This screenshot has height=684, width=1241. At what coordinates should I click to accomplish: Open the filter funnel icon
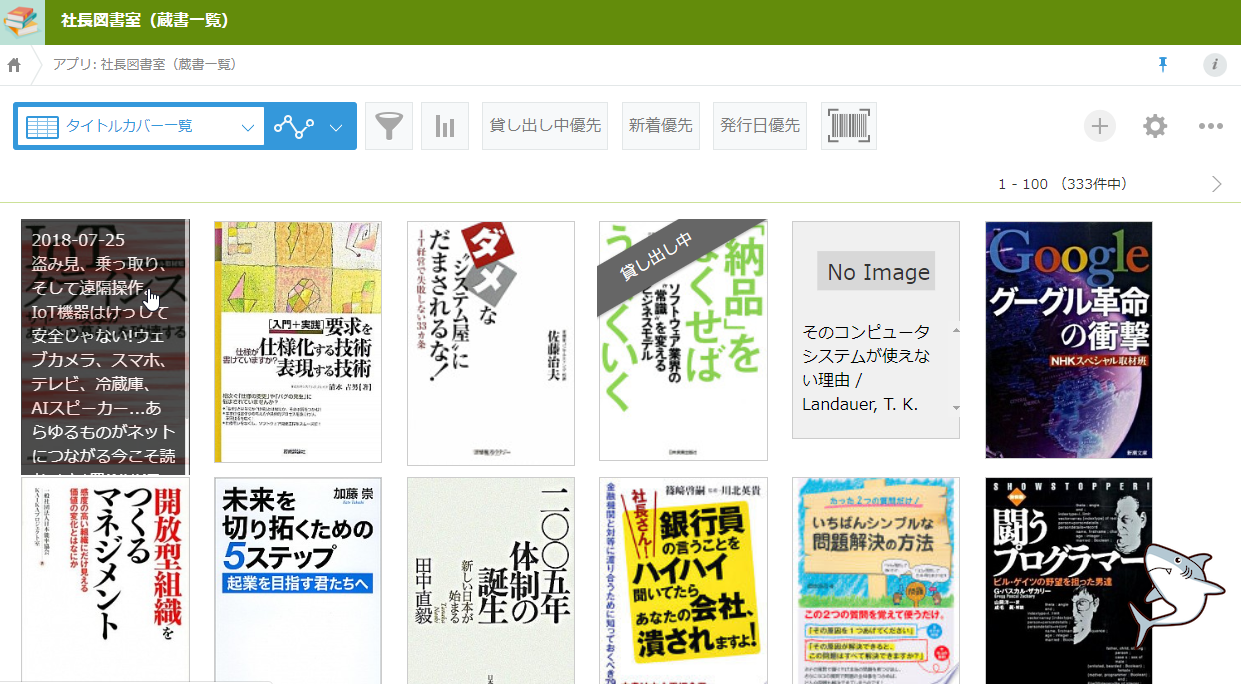[x=389, y=126]
